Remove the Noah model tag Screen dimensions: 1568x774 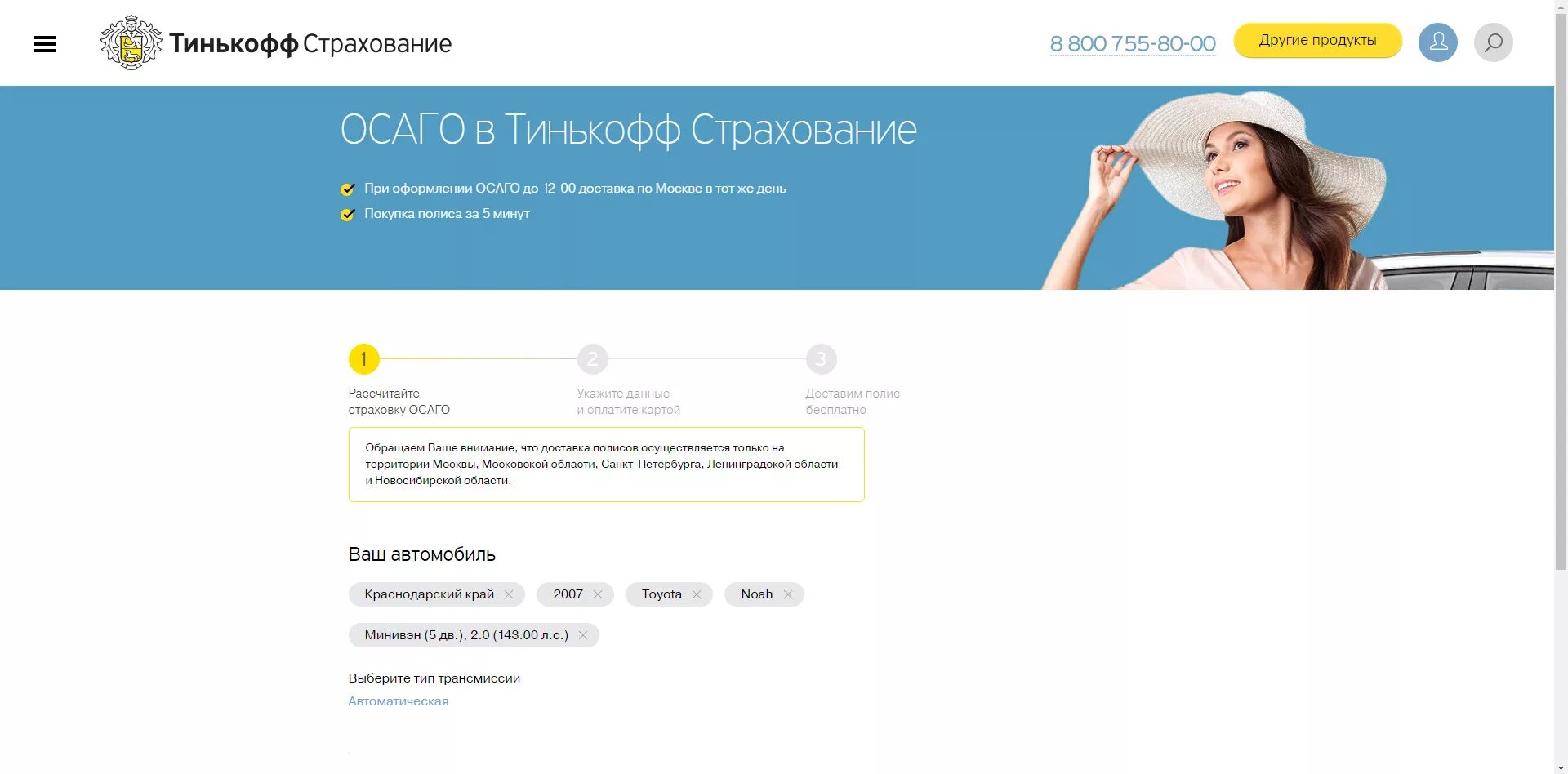(788, 594)
